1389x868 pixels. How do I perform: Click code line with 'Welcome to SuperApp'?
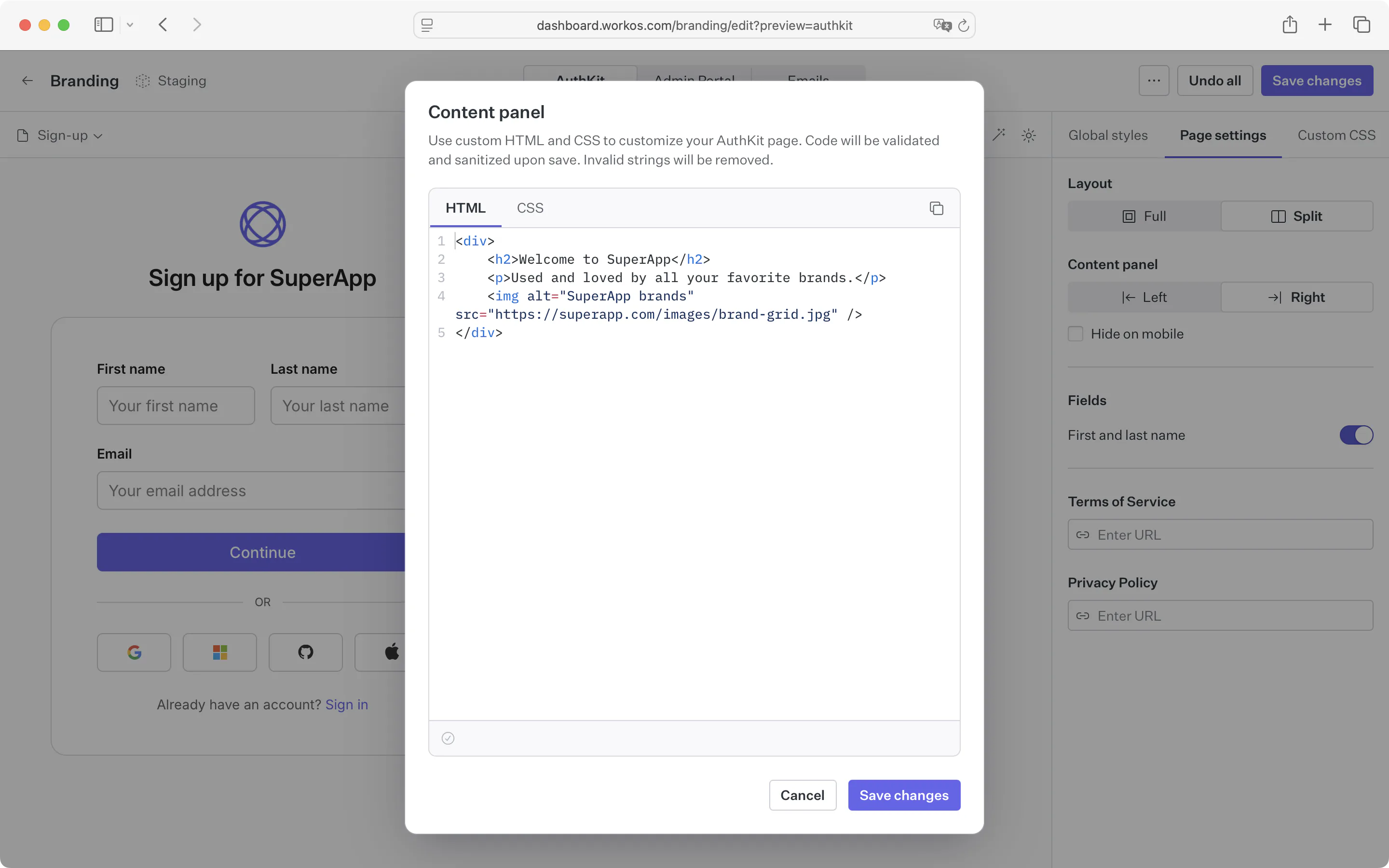pos(598,259)
